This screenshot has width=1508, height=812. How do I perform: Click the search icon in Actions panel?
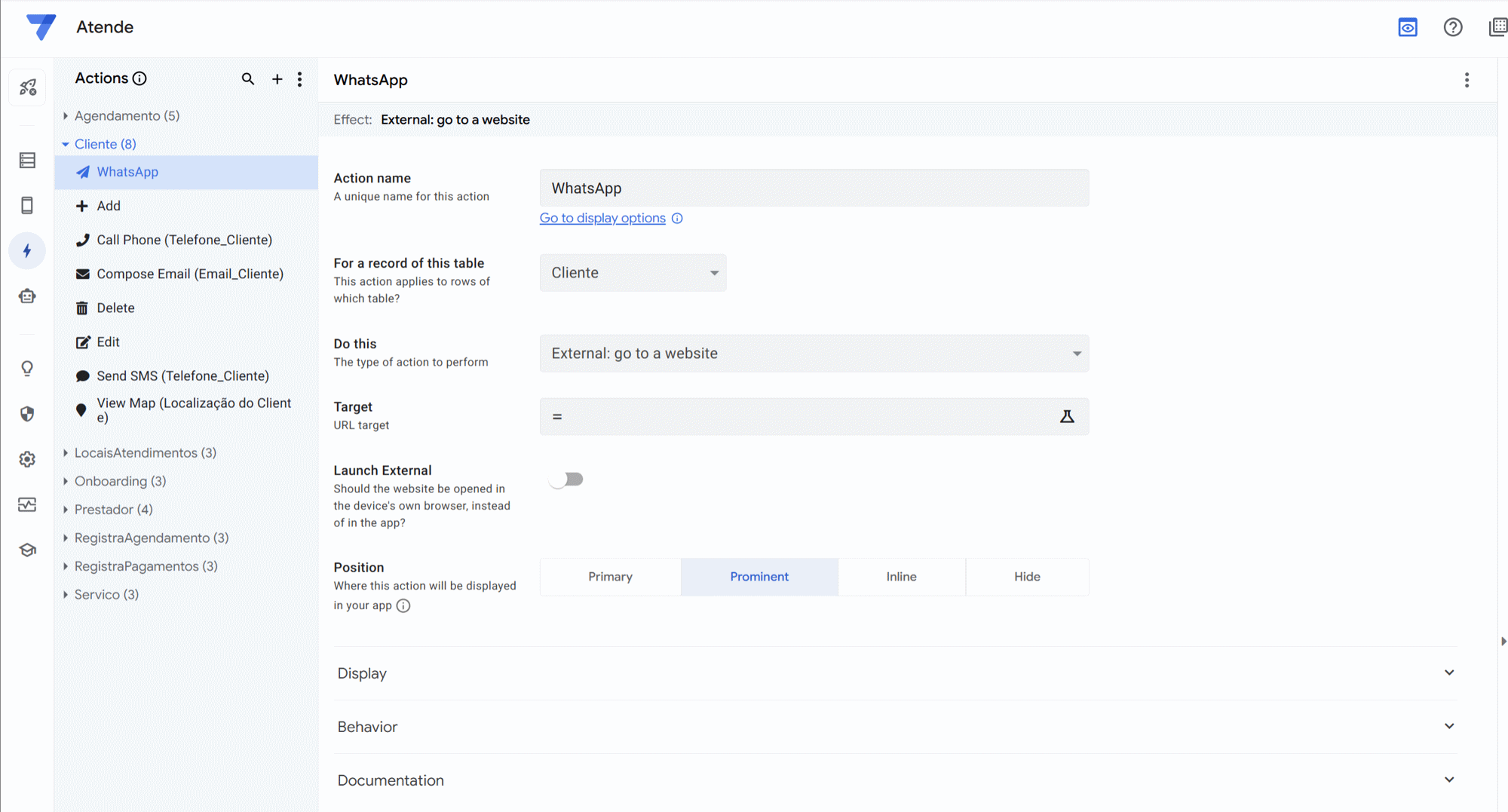pos(247,79)
